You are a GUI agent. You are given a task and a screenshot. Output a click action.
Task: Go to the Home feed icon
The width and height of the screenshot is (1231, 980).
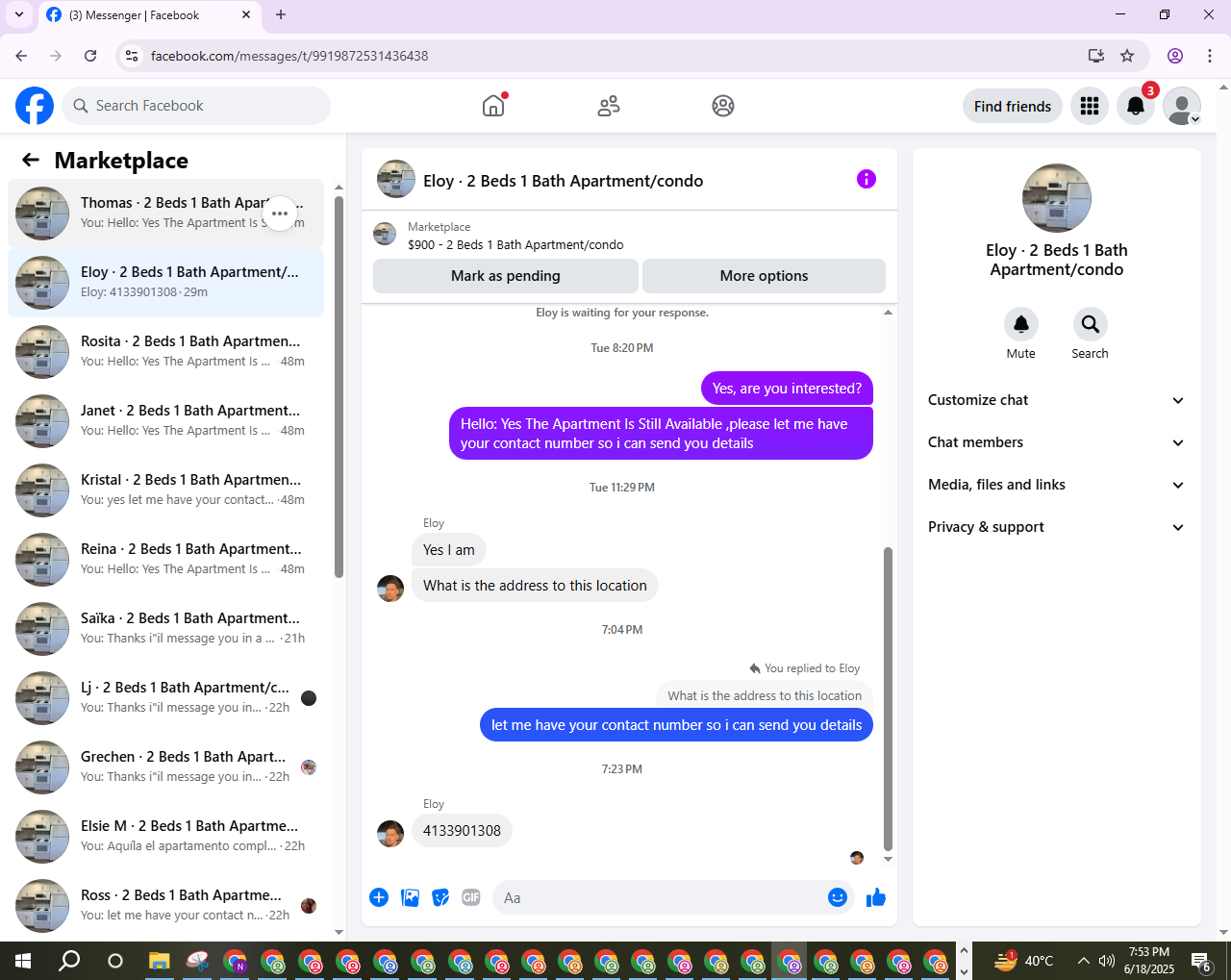[x=493, y=106]
